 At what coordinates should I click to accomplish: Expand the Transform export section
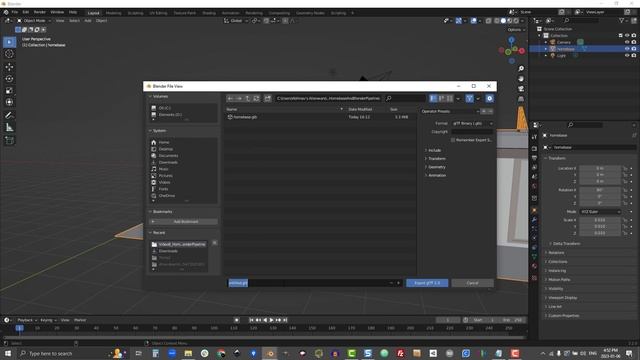[436, 158]
